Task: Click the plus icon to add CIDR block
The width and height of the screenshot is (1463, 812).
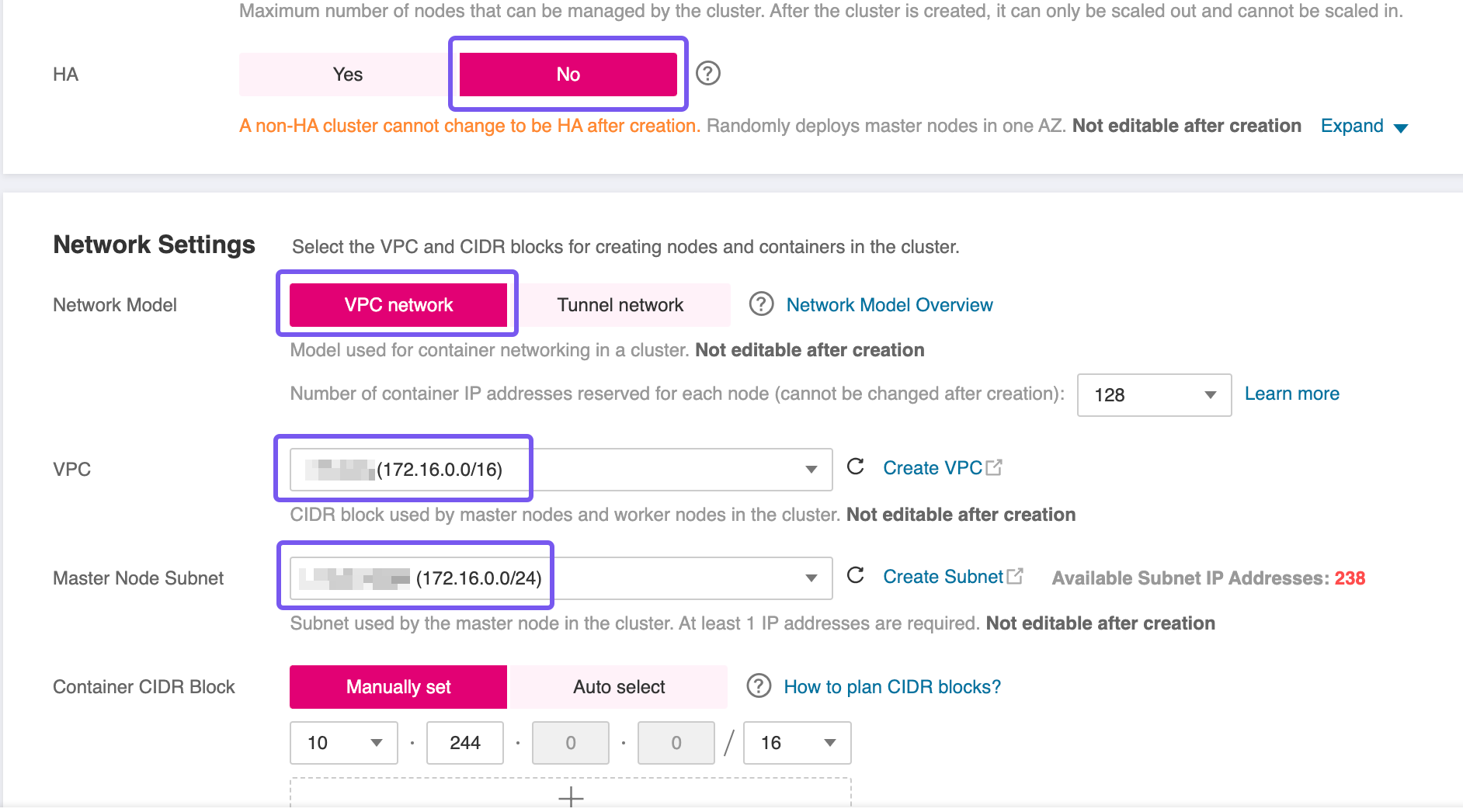Action: click(x=571, y=796)
